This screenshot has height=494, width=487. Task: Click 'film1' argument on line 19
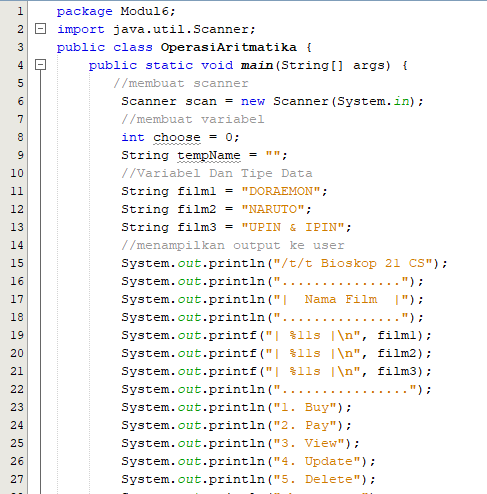tap(397, 335)
